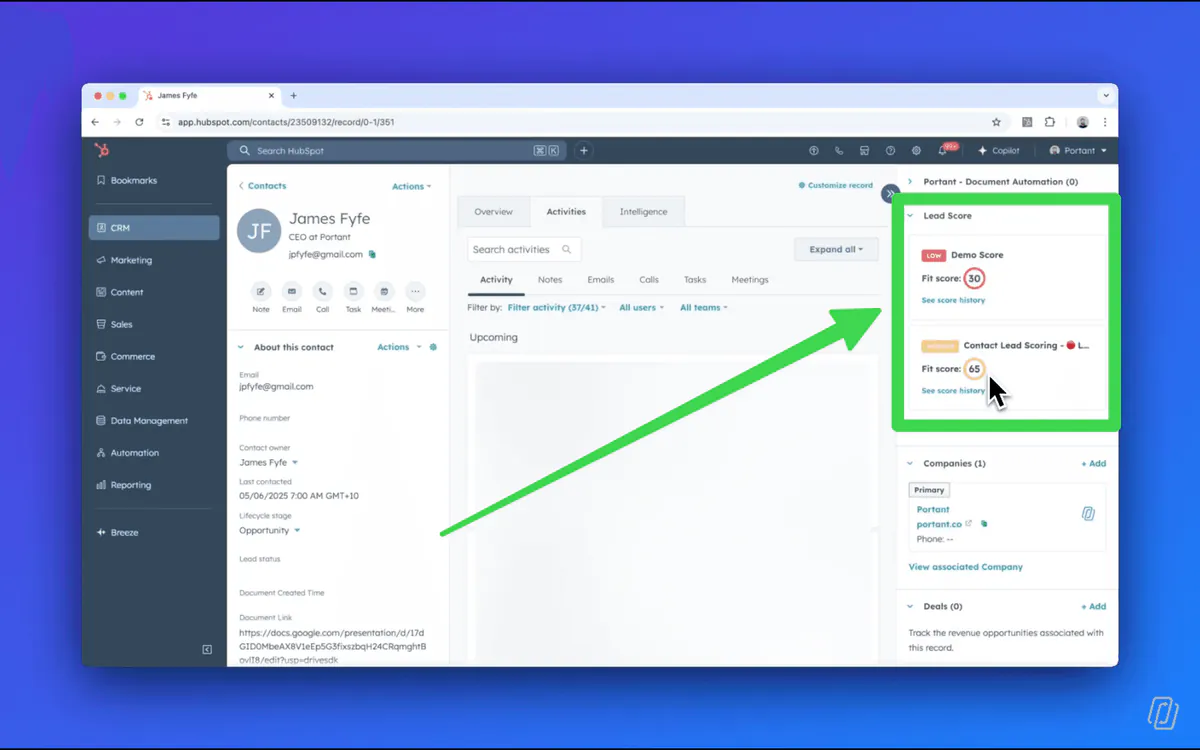Collapse the Lead Score section
Viewport: 1200px width, 750px height.
(910, 216)
